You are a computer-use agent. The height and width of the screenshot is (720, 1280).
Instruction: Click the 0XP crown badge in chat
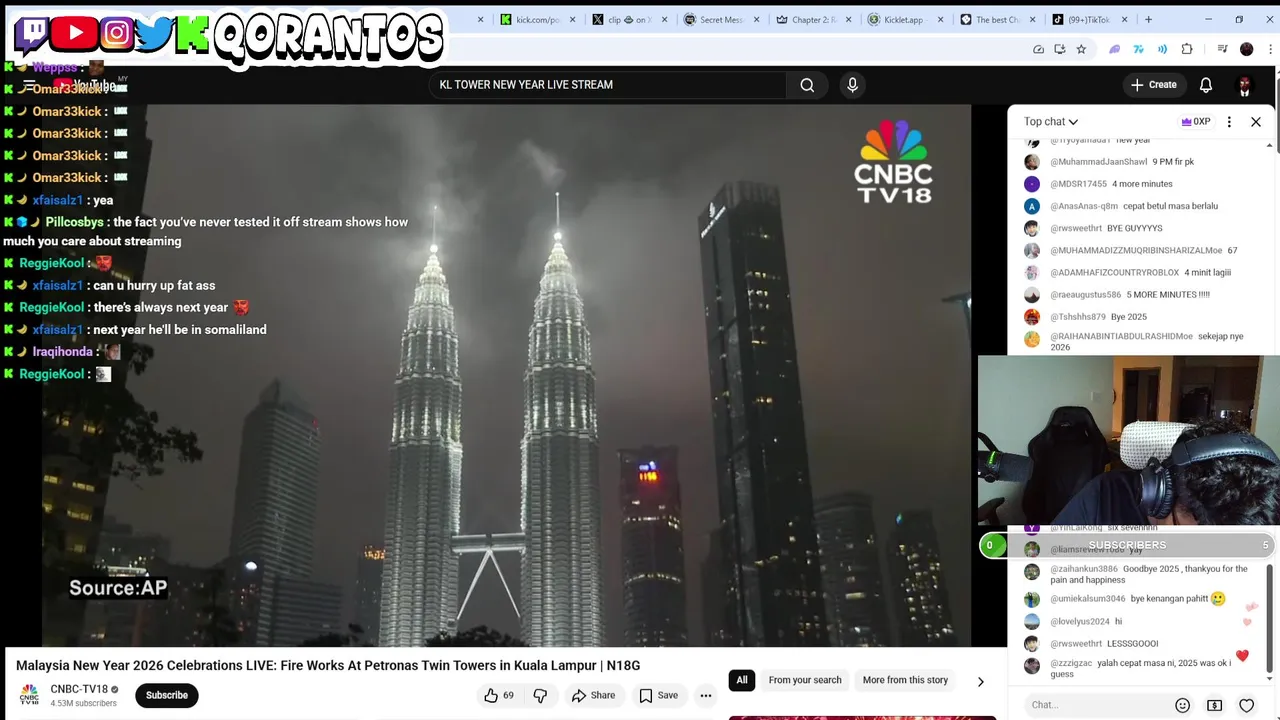pyautogui.click(x=1196, y=122)
